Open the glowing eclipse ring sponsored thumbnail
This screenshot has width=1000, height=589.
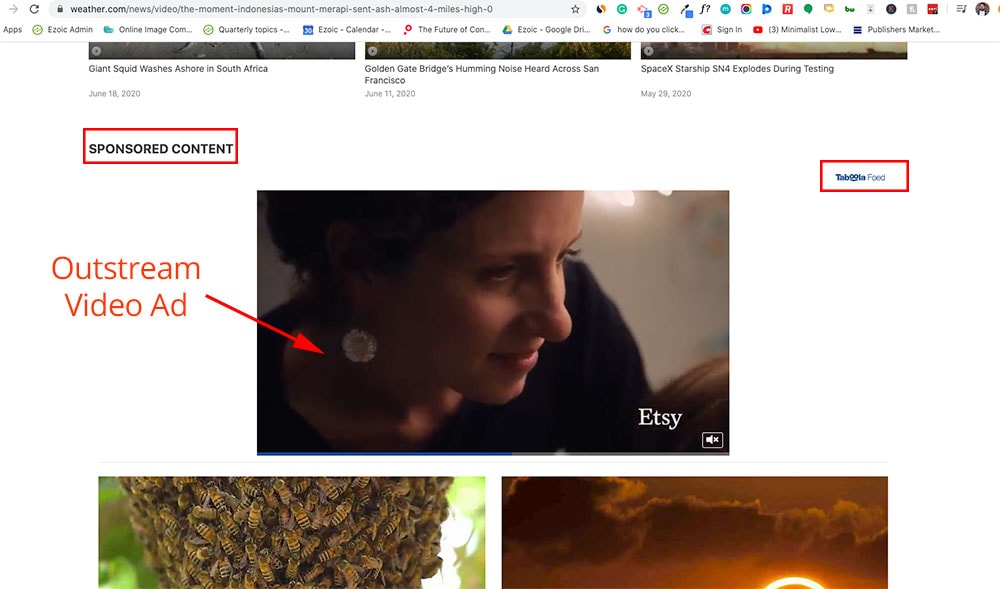pos(694,532)
